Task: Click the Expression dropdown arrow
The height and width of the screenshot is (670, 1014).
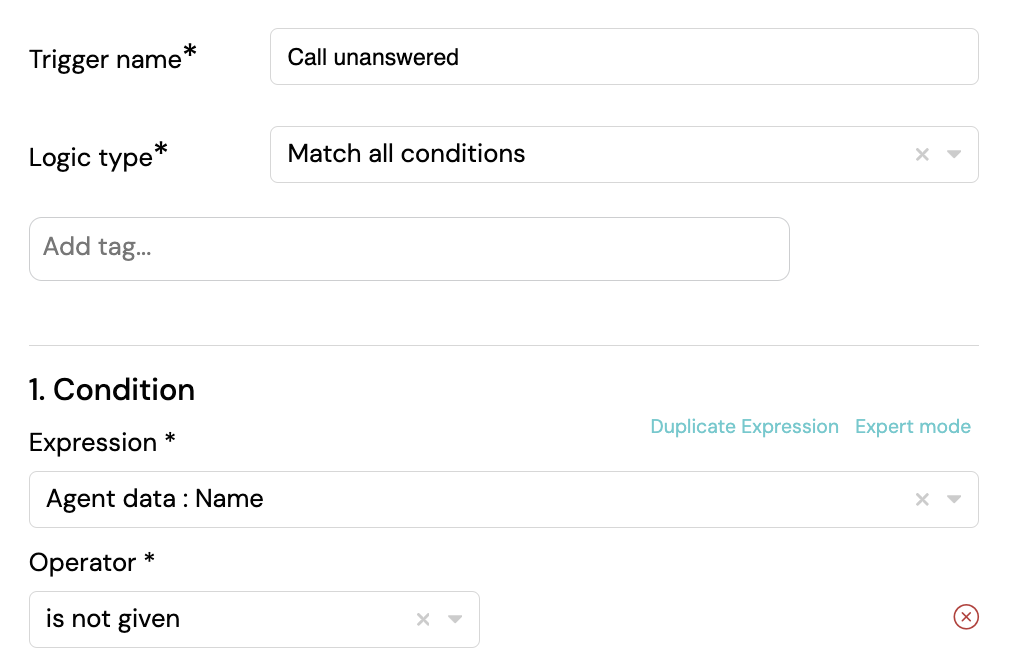Action: (954, 499)
